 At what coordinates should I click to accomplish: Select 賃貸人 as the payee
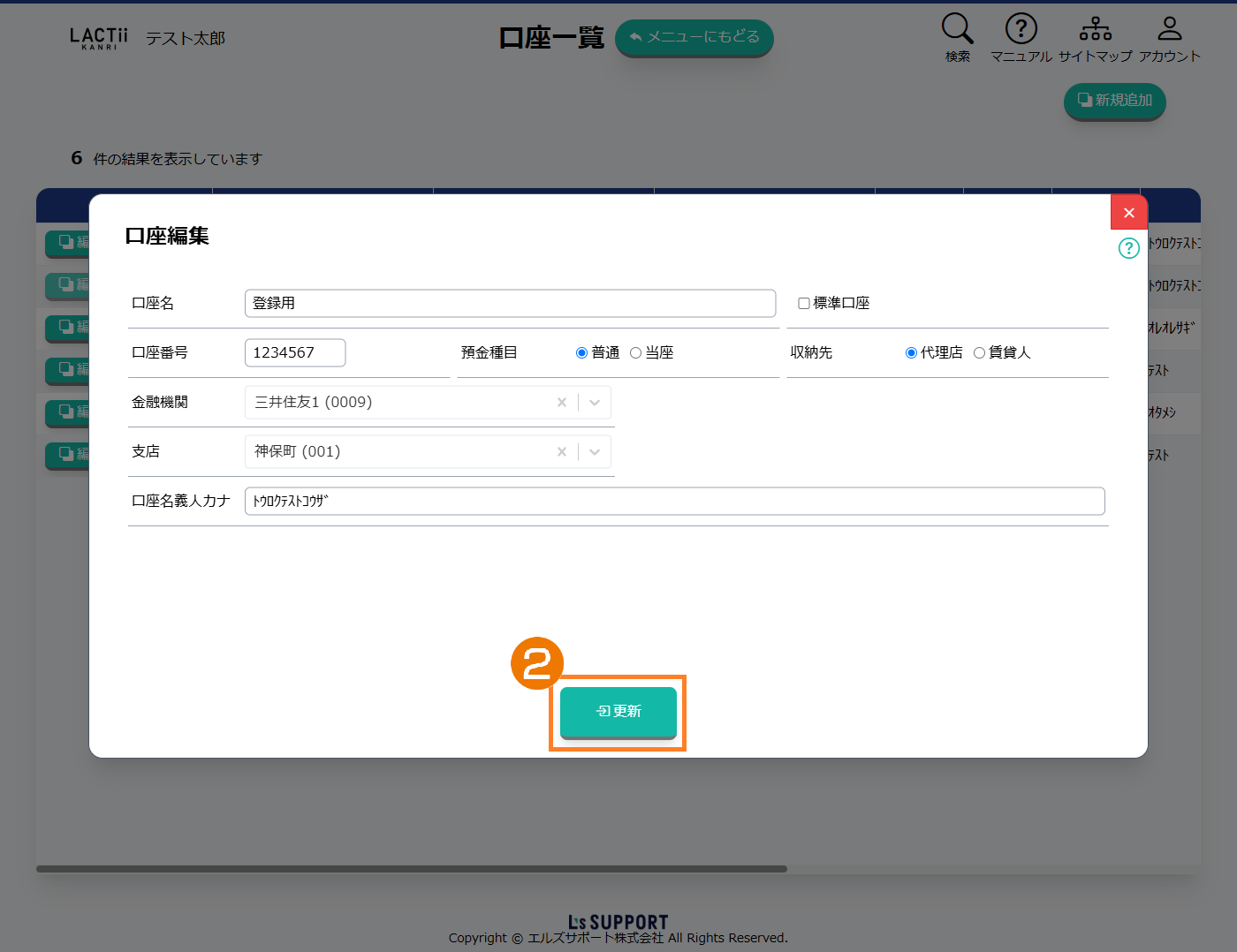click(979, 353)
